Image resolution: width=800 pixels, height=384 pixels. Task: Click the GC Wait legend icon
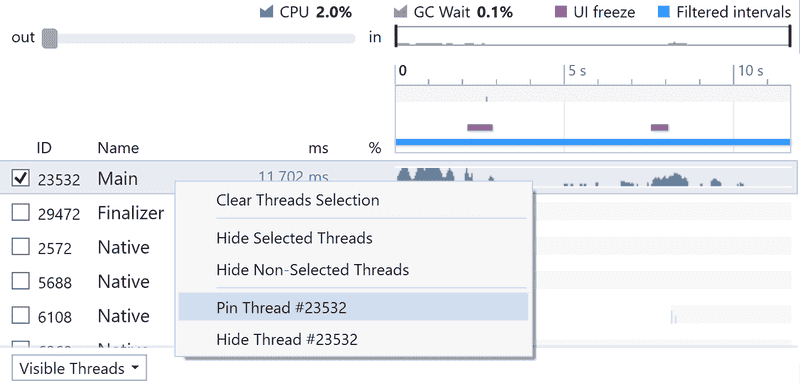401,12
